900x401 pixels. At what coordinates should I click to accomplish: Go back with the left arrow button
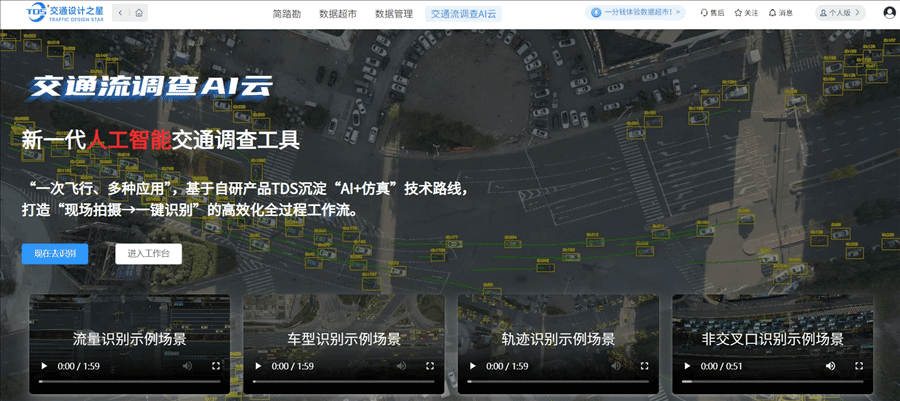(x=121, y=13)
